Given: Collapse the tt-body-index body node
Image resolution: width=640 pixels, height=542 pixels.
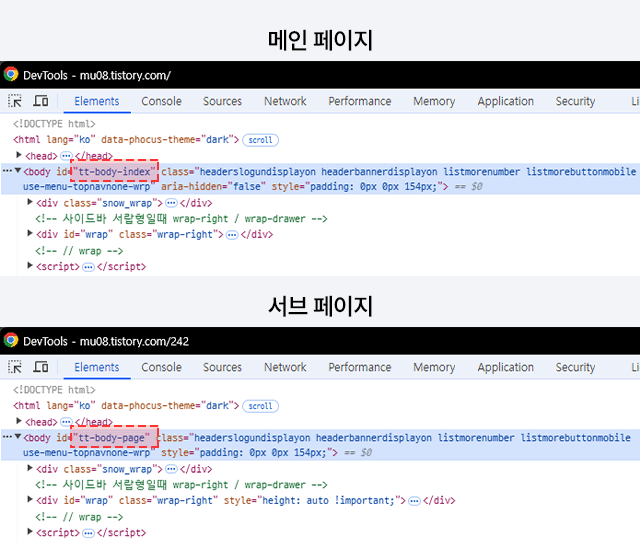Looking at the screenshot, I should point(18,171).
